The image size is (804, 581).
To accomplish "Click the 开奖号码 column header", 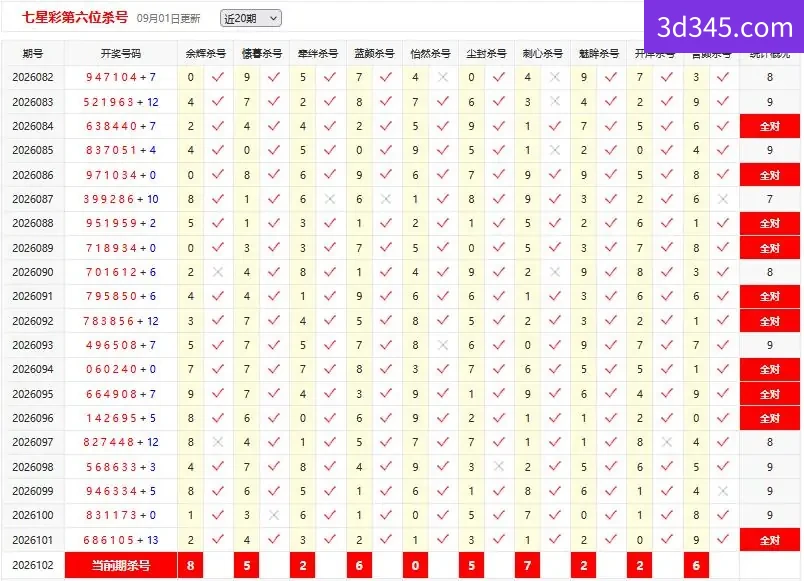I will (x=121, y=53).
